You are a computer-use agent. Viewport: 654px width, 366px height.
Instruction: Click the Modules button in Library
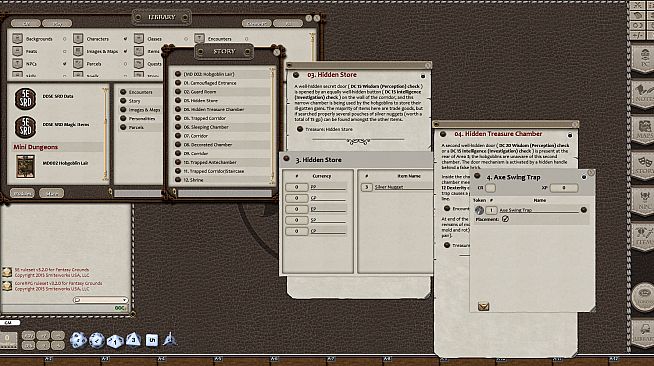pyautogui.click(x=22, y=193)
